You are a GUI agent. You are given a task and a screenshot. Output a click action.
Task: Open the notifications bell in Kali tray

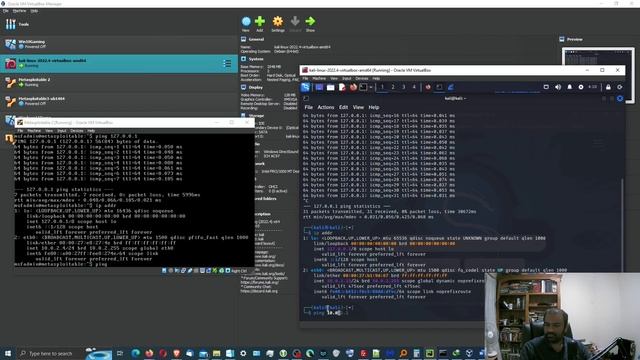tap(569, 87)
